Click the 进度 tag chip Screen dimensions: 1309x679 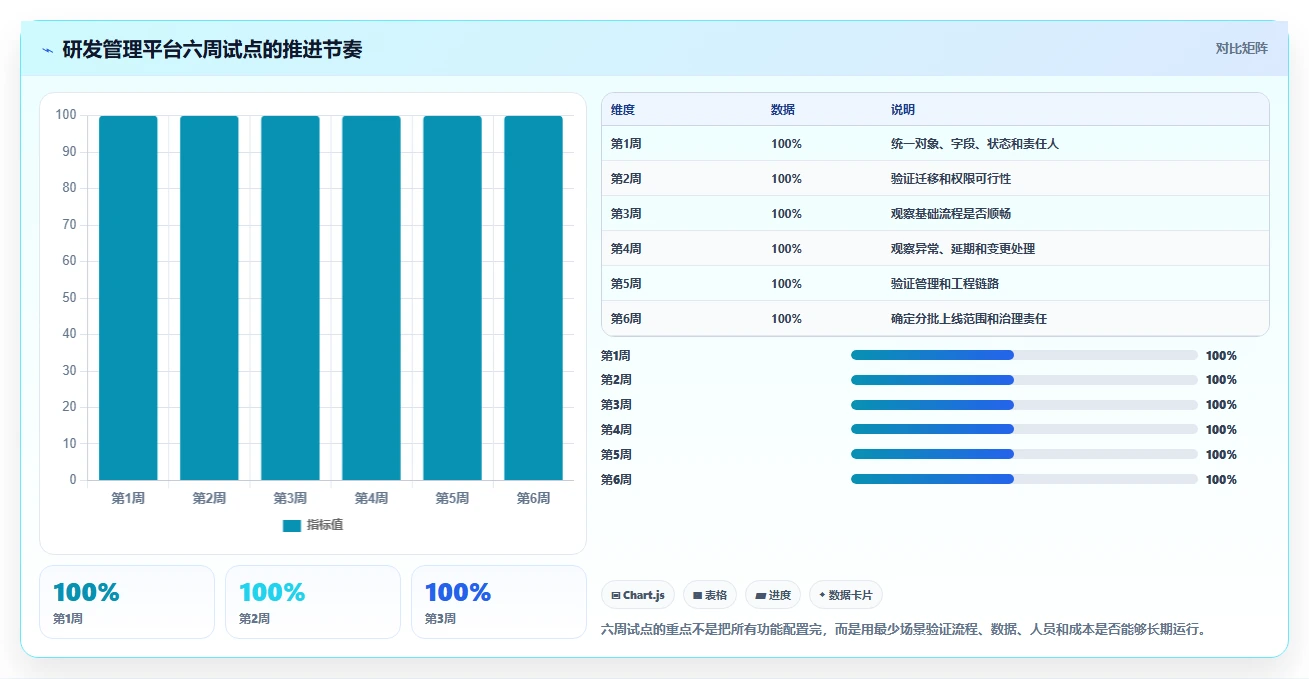coord(773,595)
